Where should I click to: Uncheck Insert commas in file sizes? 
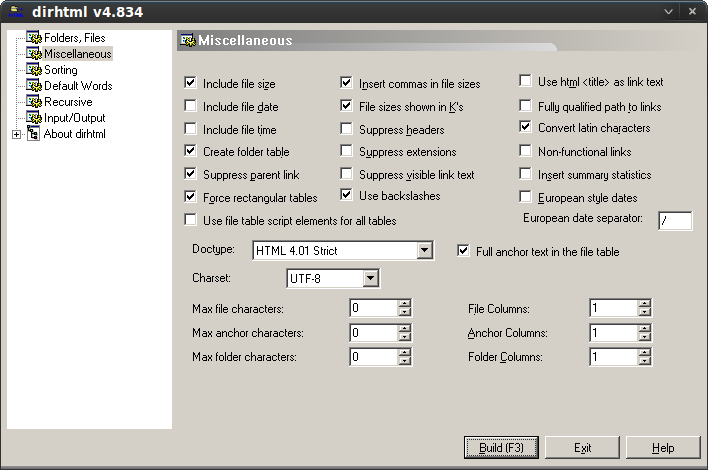[347, 83]
